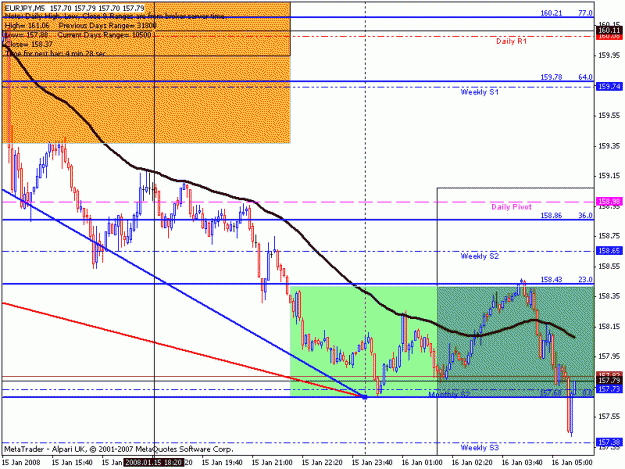Image resolution: width=625 pixels, height=469 pixels.
Task: Click the last blue candlestick with long wick
Action: (571, 414)
